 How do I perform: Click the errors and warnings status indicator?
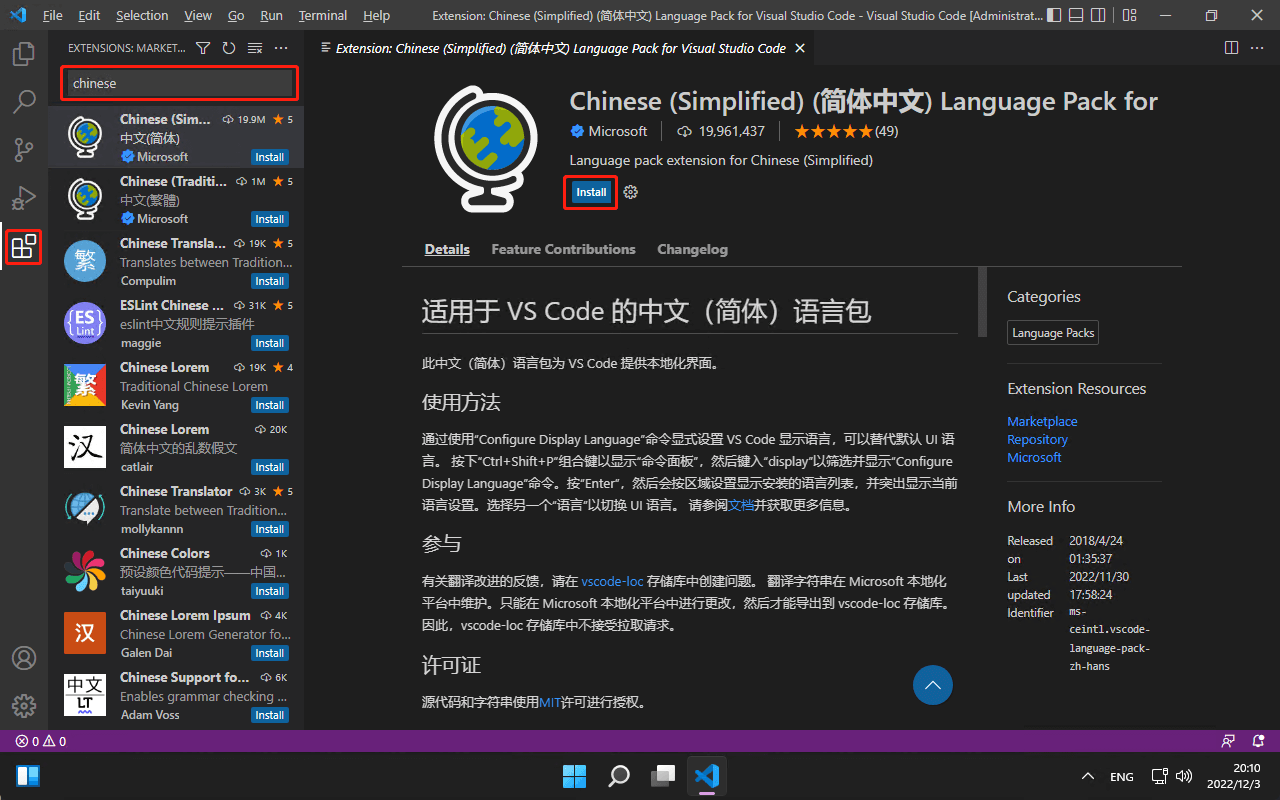pos(41,741)
